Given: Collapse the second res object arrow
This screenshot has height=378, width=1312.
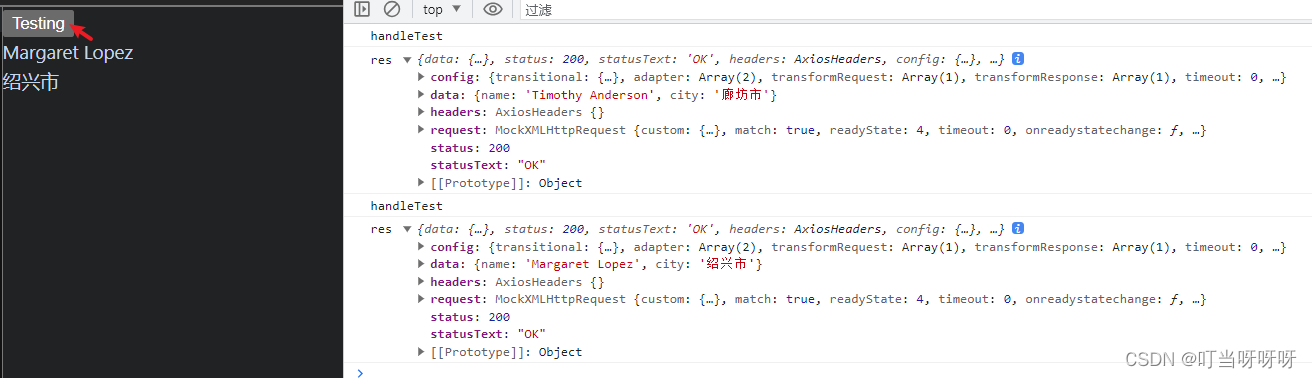Looking at the screenshot, I should (x=407, y=230).
